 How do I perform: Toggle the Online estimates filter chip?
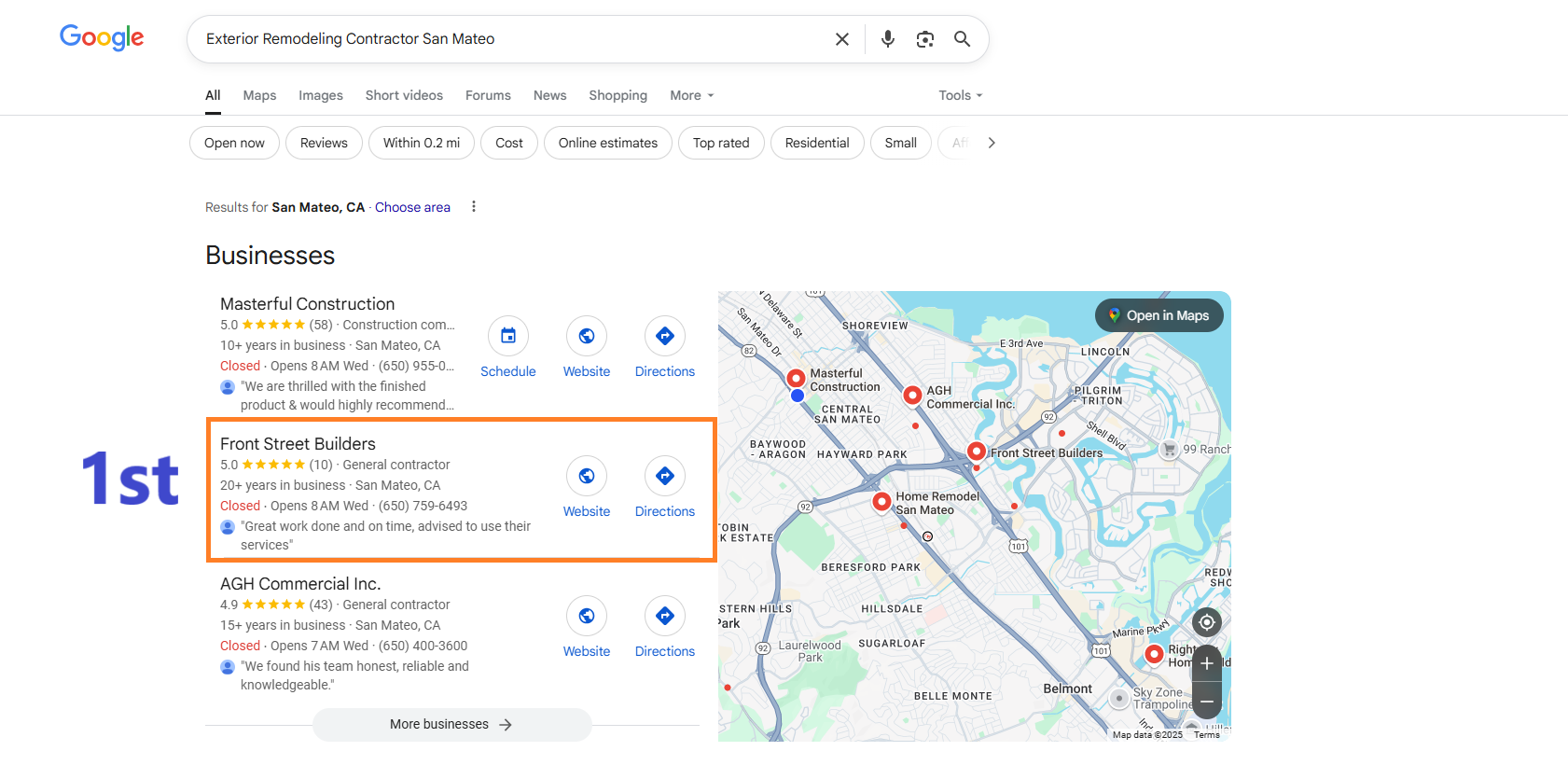(x=608, y=143)
